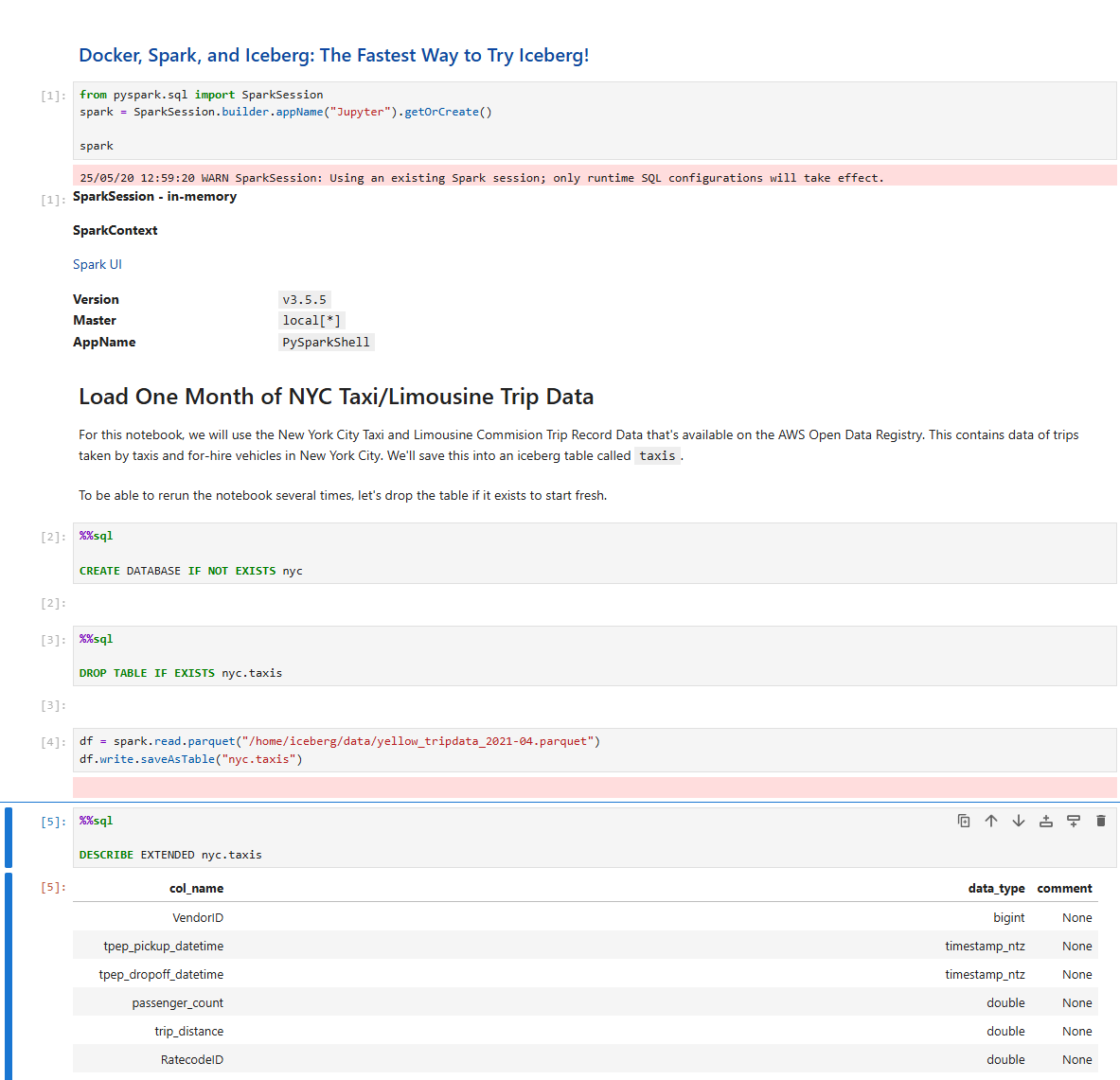Move the active cell up
The height and width of the screenshot is (1080, 1120).
point(991,821)
